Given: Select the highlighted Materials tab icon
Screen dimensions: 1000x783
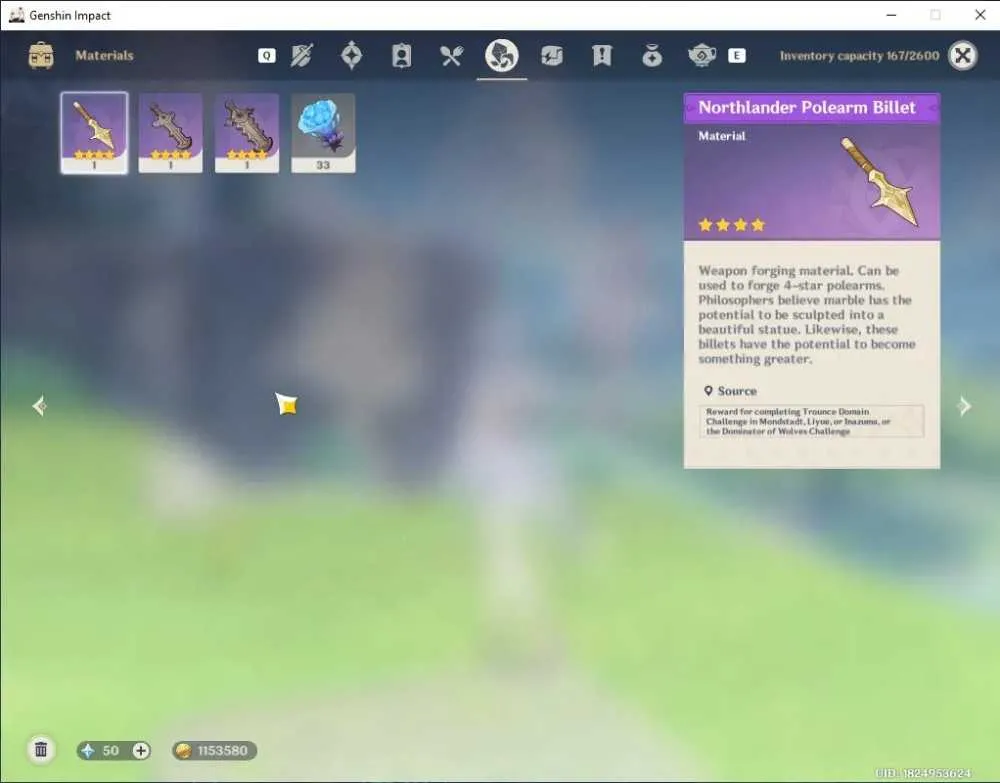Looking at the screenshot, I should click(x=502, y=55).
